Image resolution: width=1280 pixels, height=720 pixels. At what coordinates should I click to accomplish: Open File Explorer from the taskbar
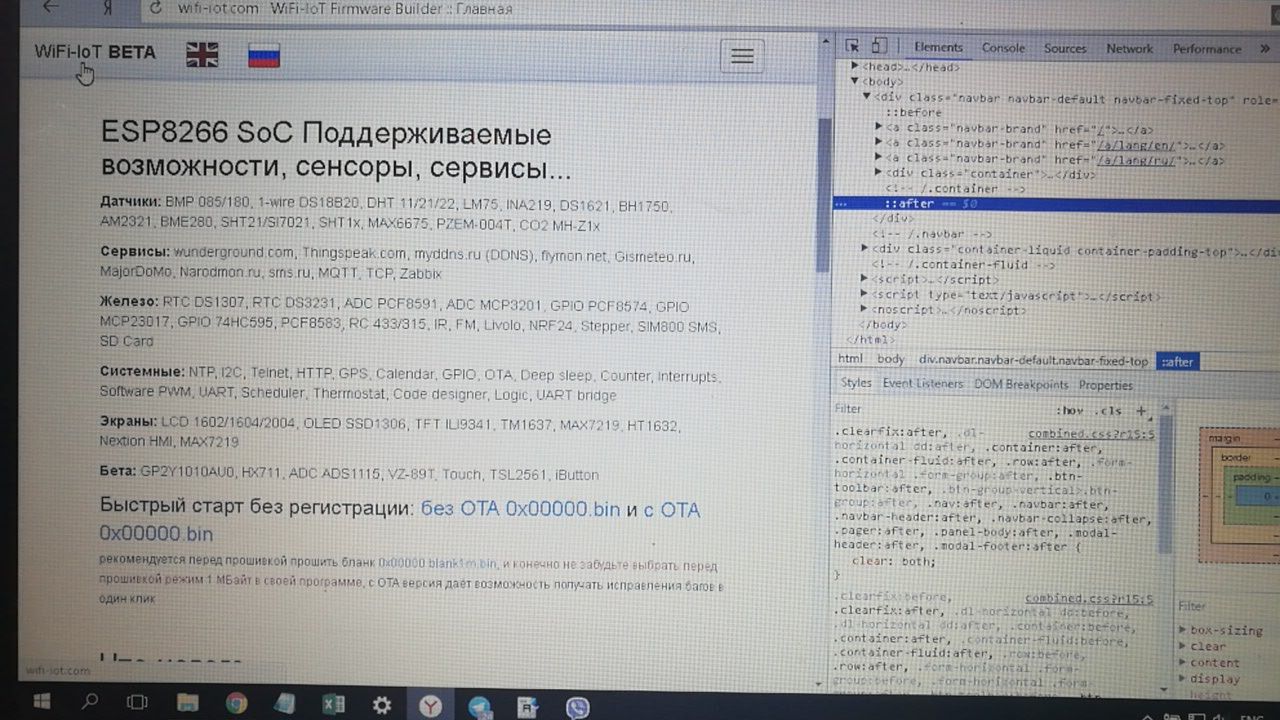tap(188, 703)
